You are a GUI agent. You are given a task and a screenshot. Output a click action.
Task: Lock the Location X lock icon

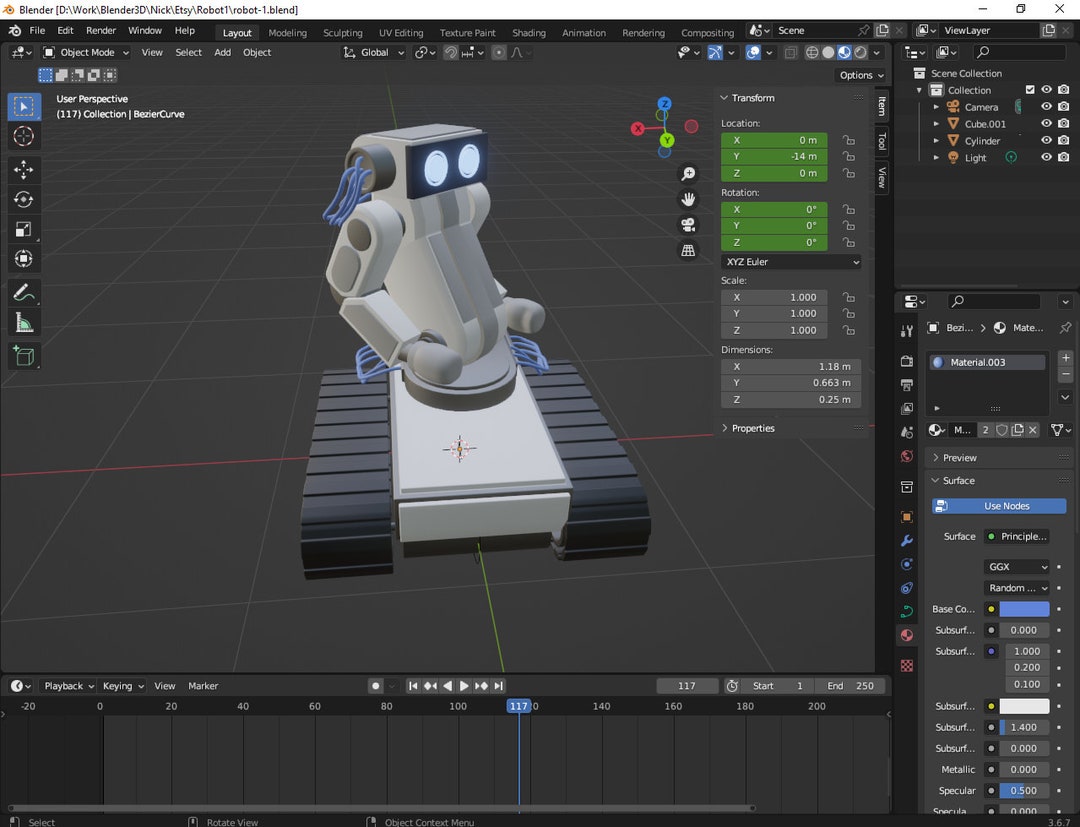(x=849, y=140)
